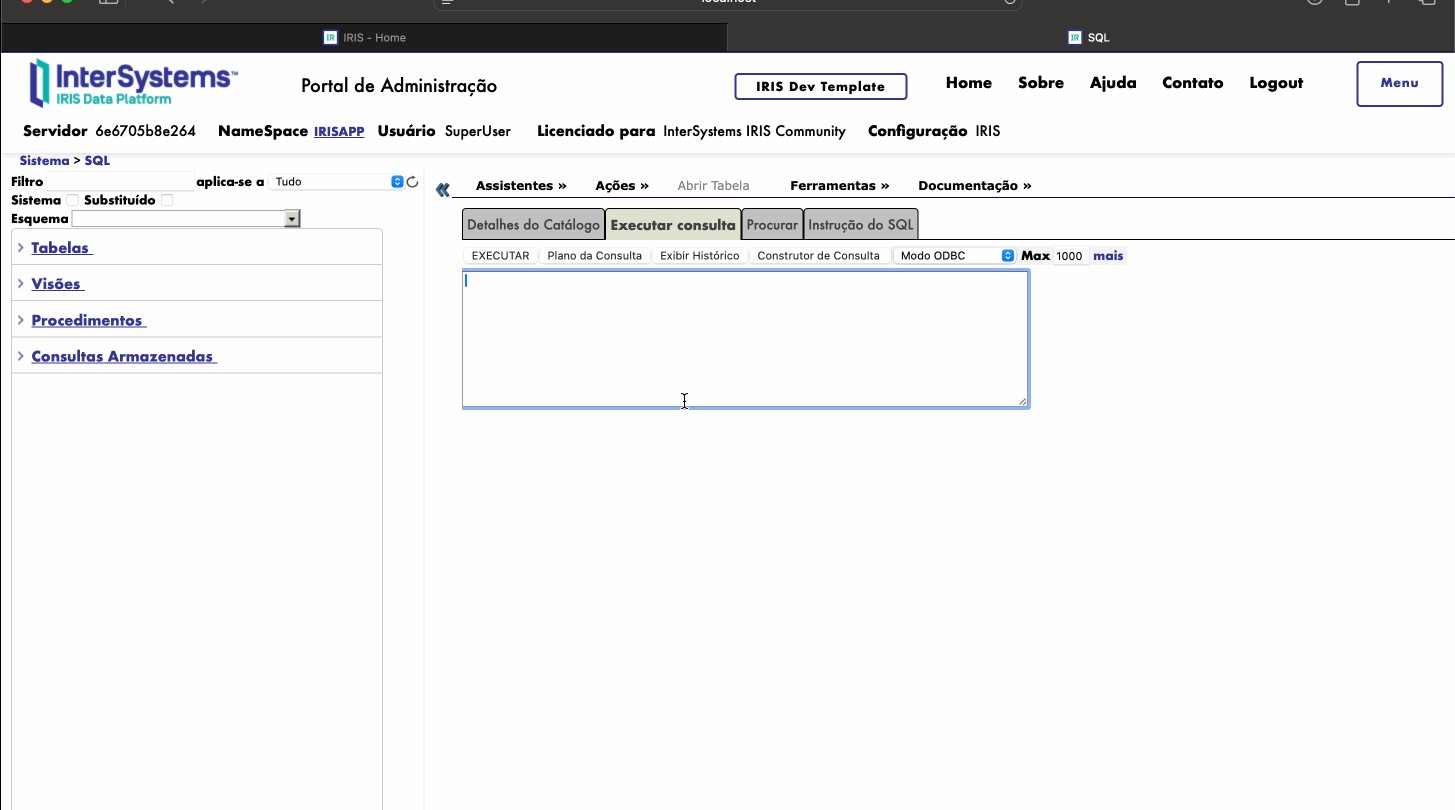
Task: Click the SQL browser tab favicon
Action: click(1075, 38)
